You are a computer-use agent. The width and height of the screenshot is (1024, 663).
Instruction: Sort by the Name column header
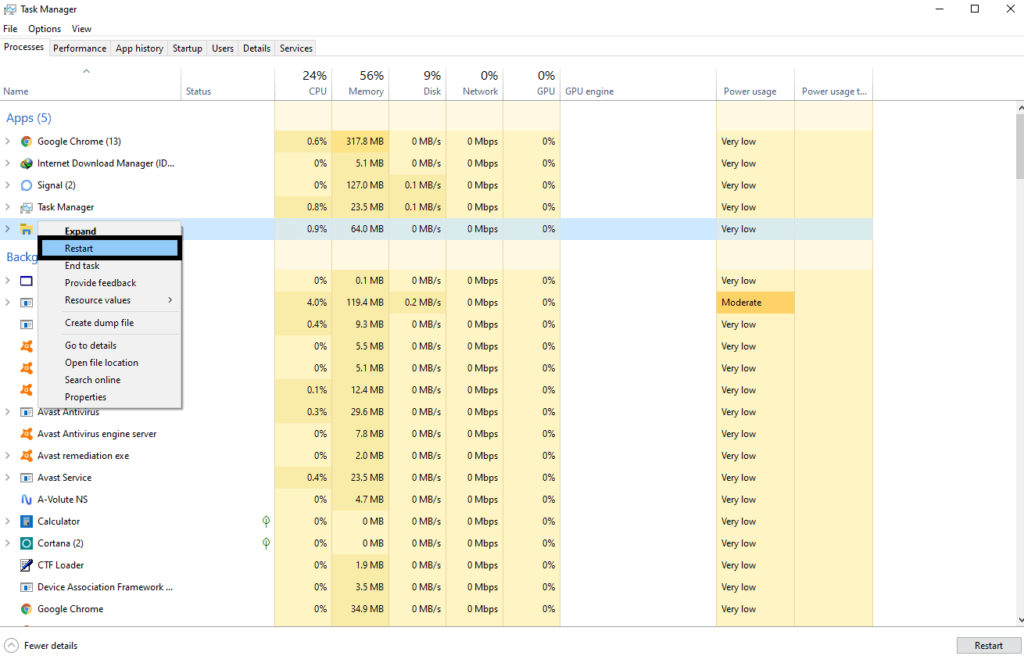click(x=90, y=83)
